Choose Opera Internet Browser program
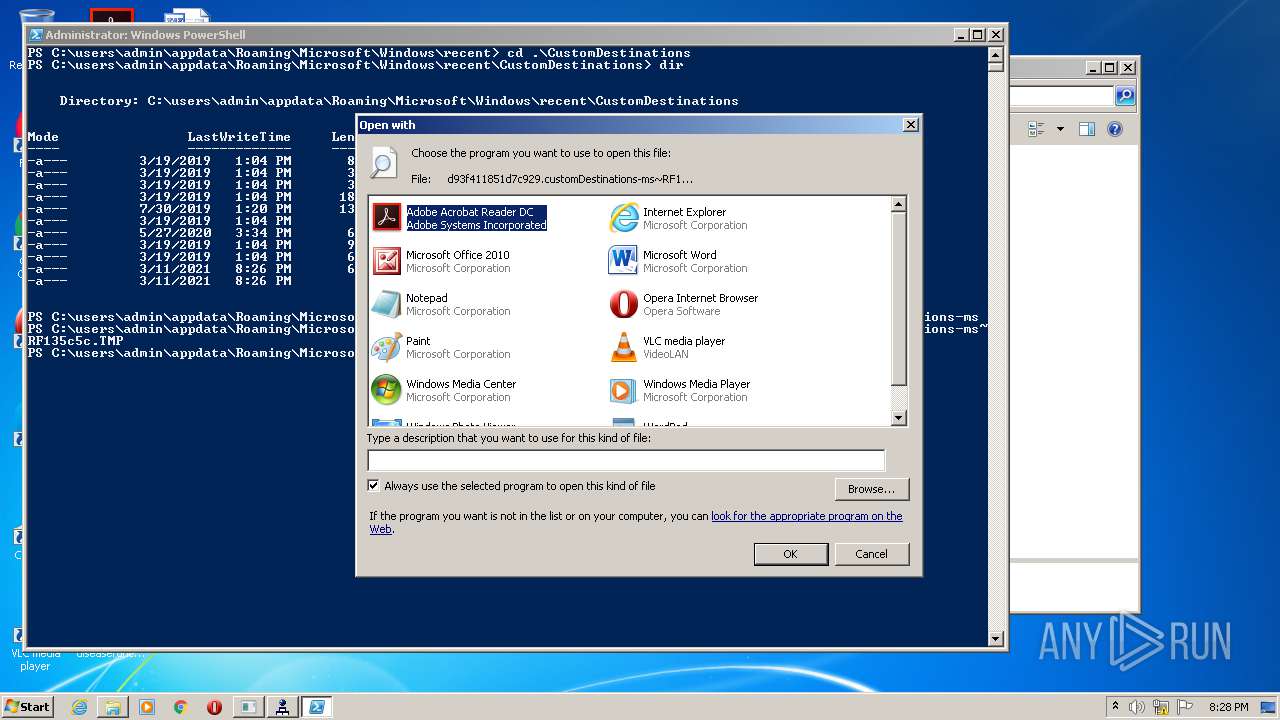This screenshot has width=1280, height=720. click(685, 304)
